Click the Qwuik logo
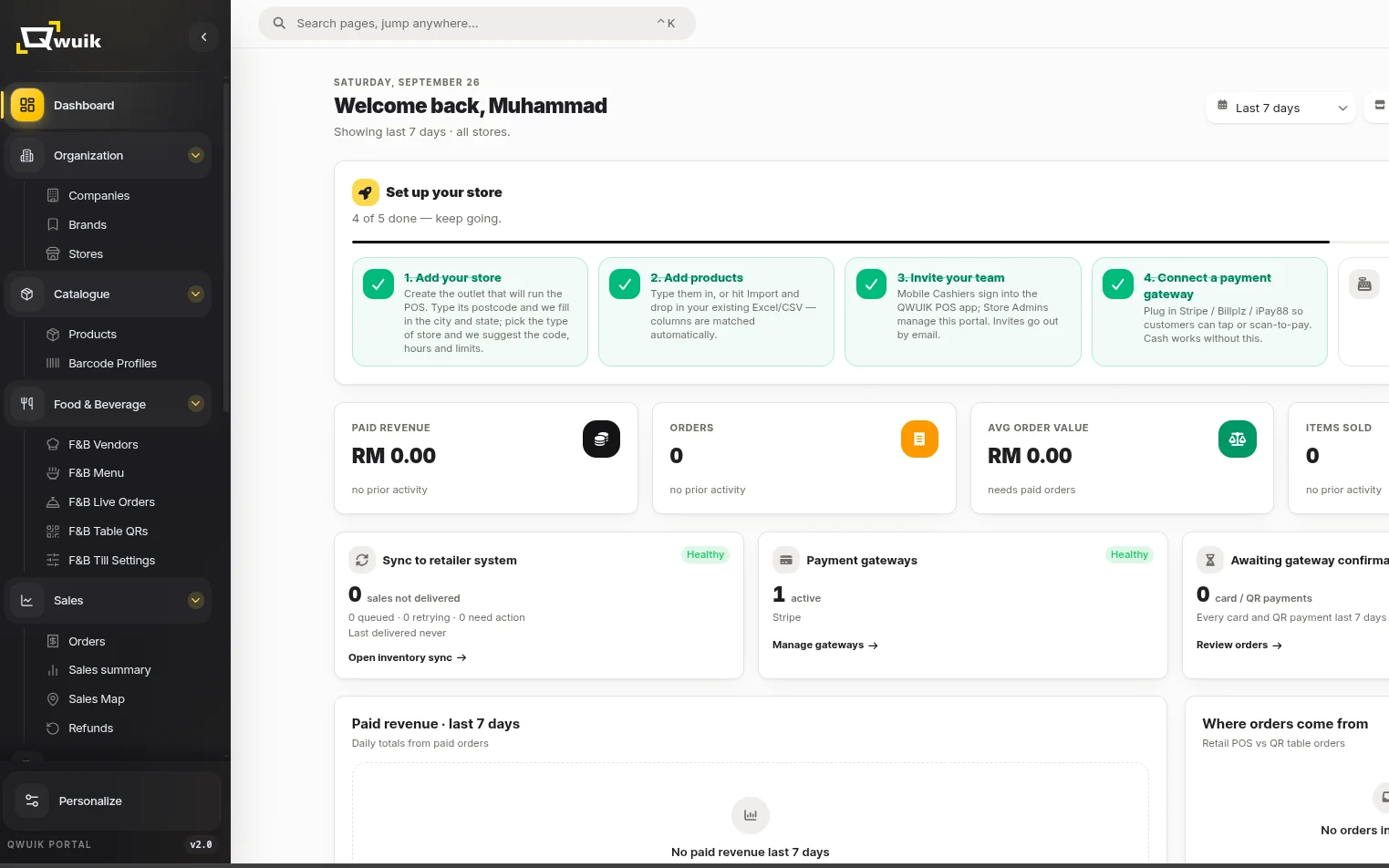 pyautogui.click(x=59, y=37)
